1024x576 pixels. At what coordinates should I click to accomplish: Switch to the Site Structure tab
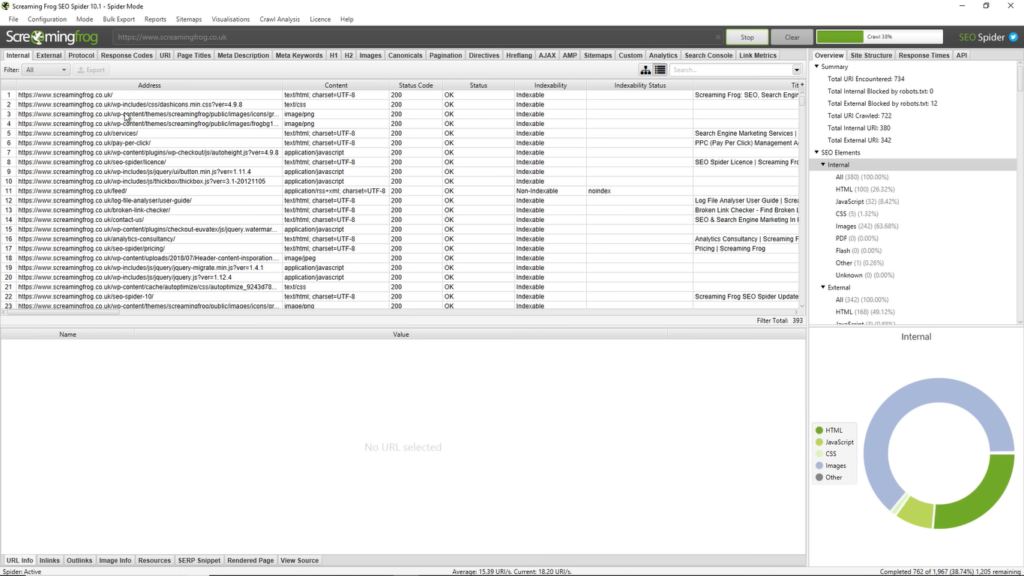click(871, 56)
